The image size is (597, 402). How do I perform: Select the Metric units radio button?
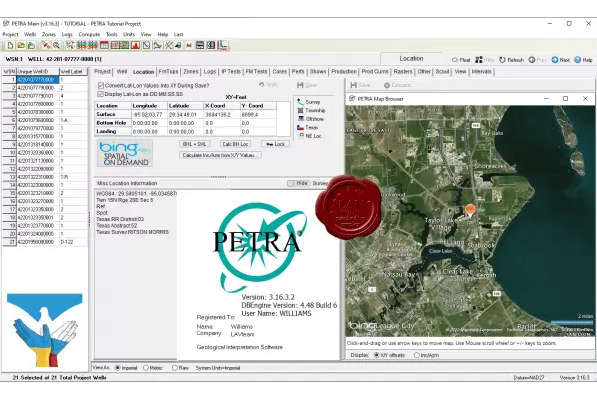coord(146,368)
